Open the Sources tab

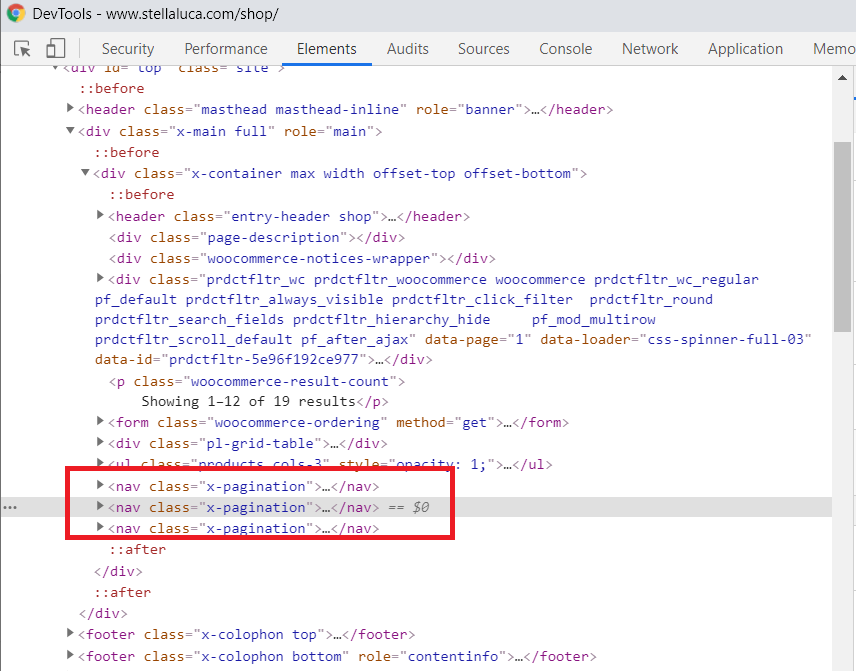point(483,49)
